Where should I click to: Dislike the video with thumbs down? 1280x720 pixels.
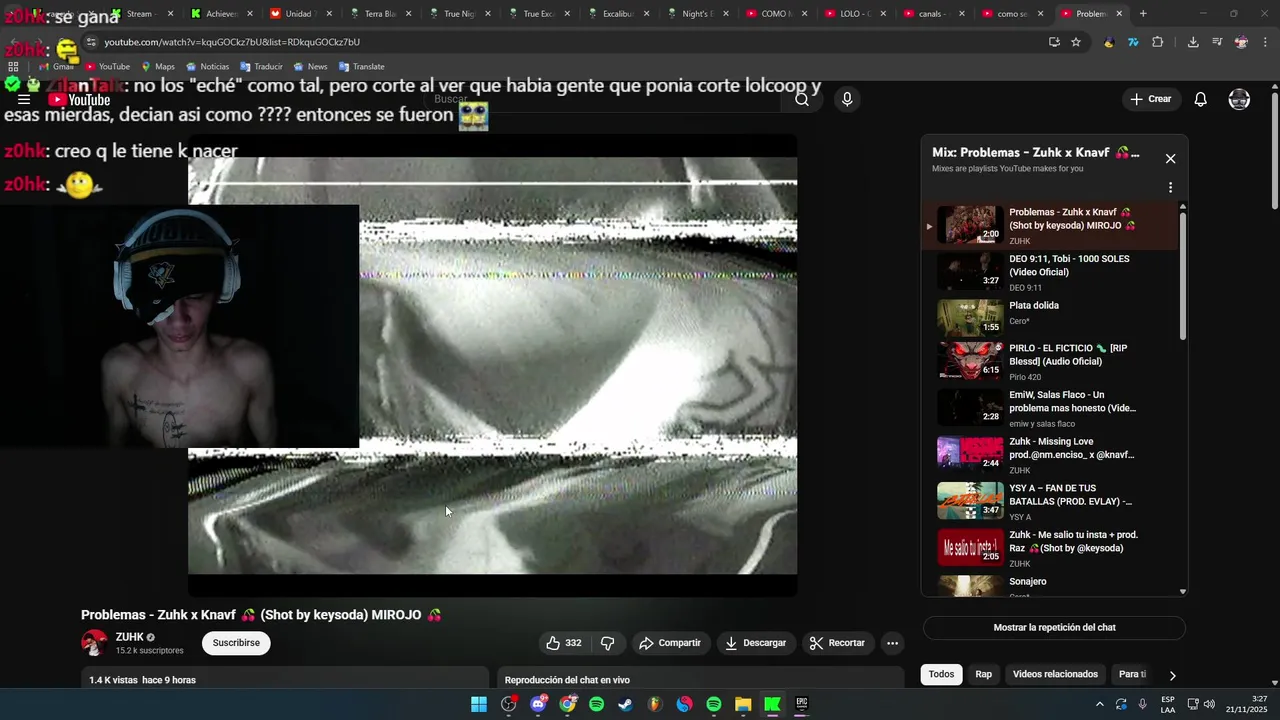click(607, 643)
